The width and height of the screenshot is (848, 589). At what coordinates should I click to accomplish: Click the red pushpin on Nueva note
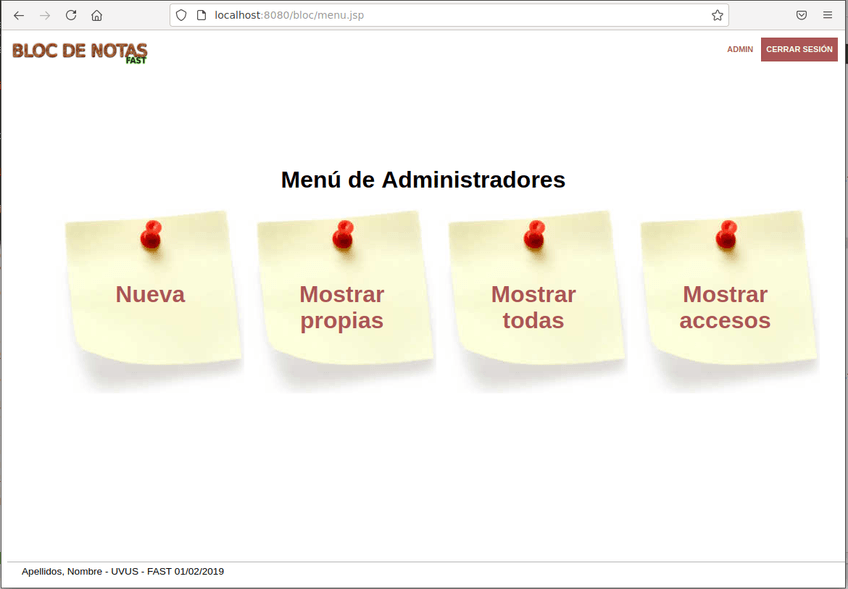pos(151,235)
